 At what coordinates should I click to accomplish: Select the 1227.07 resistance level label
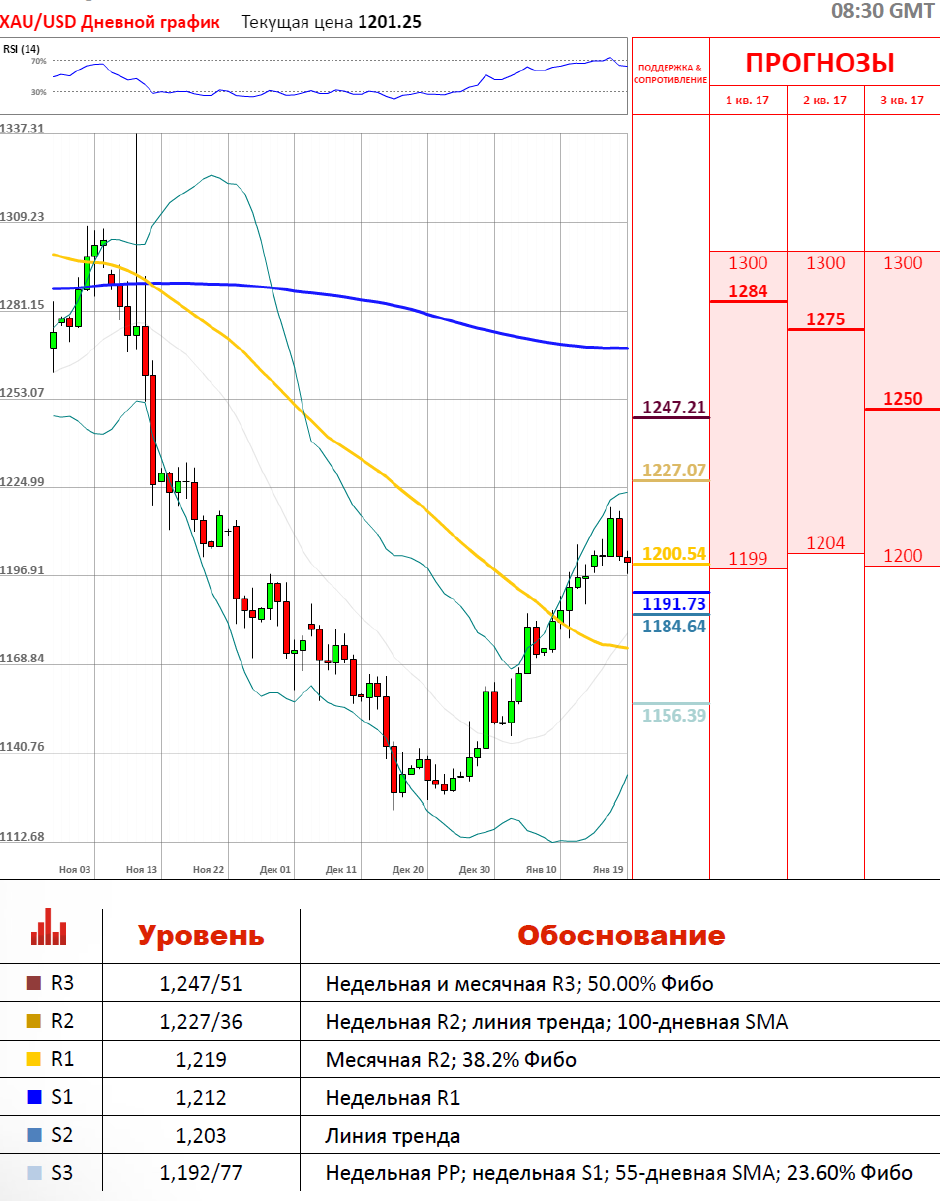pos(673,470)
